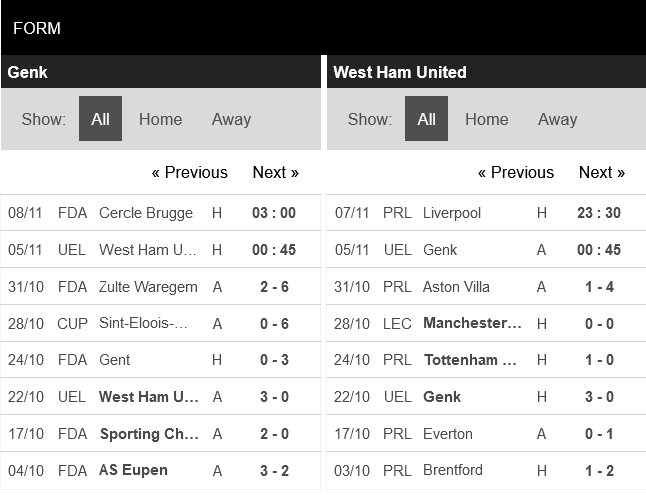
Task: View the Aston Villa 1 - 4 result
Action: pyautogui.click(x=456, y=287)
